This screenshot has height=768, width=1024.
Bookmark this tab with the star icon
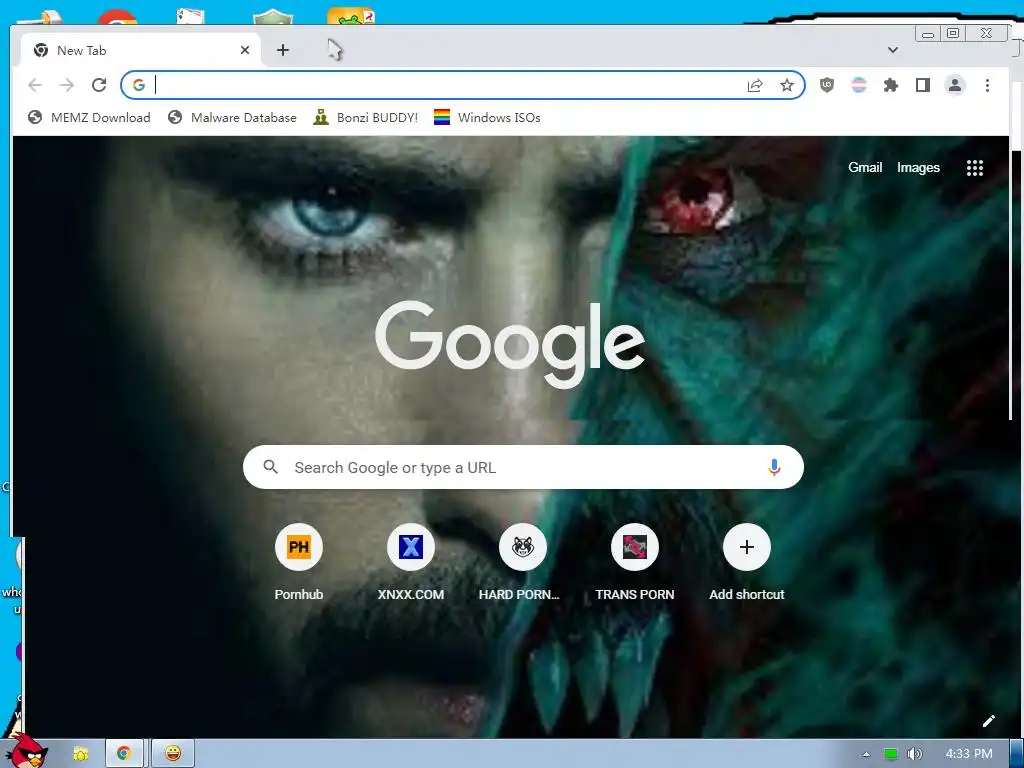787,85
